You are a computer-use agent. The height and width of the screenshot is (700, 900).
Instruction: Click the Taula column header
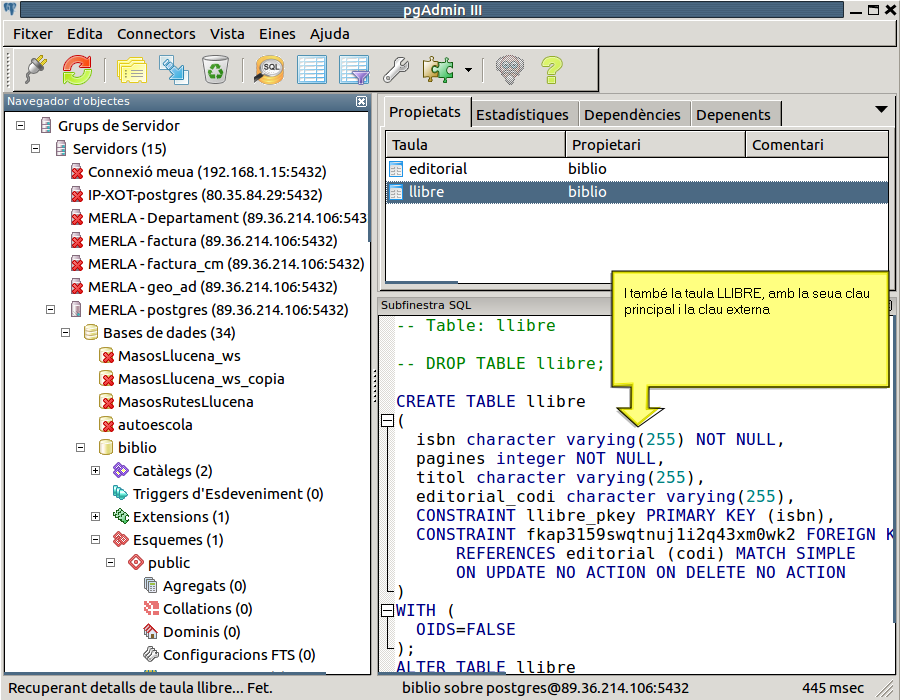click(475, 145)
